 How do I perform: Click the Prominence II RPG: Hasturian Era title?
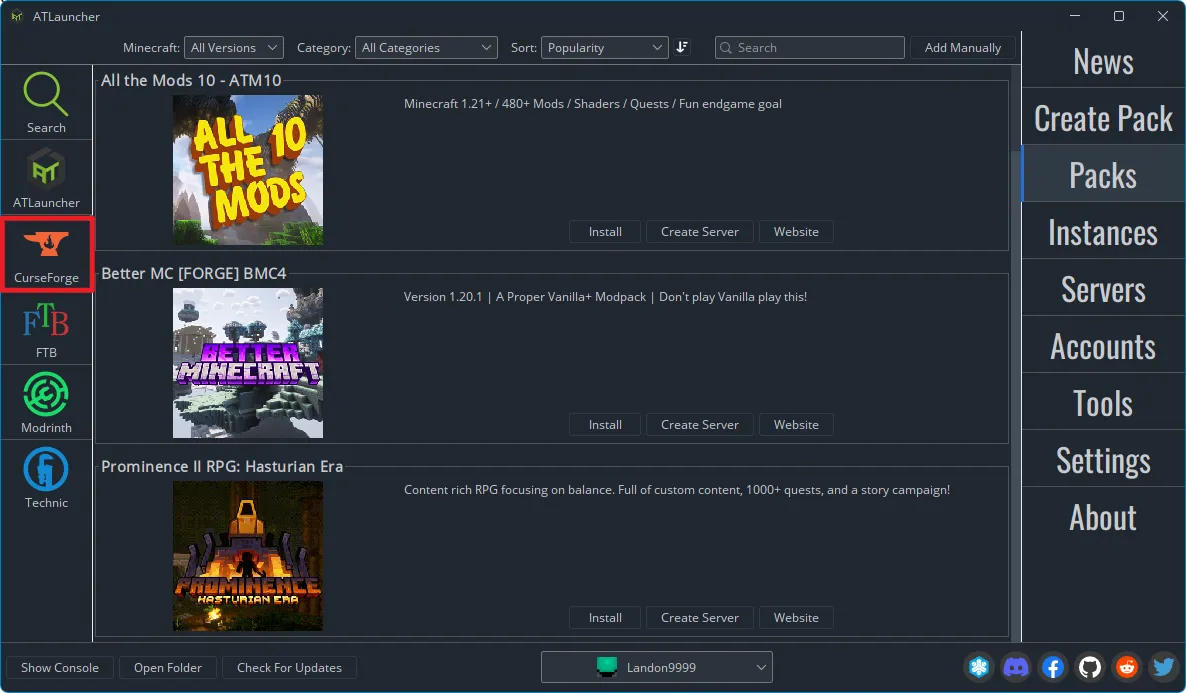222,466
